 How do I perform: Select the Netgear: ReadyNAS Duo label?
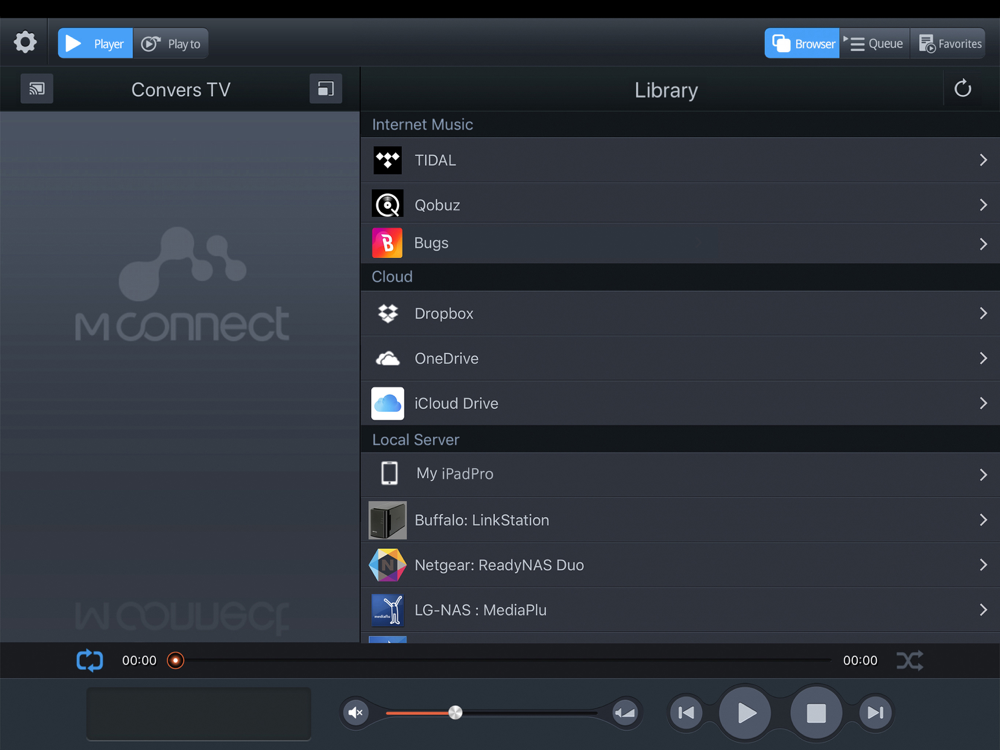pyautogui.click(x=499, y=565)
